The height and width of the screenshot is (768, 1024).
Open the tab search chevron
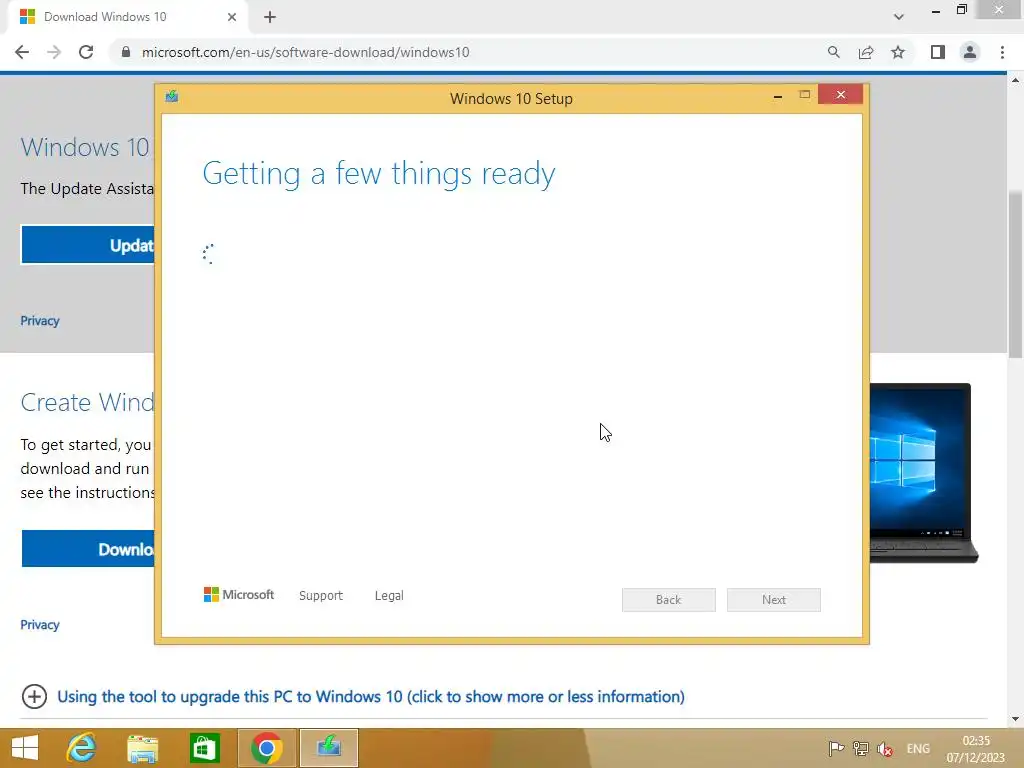click(899, 17)
